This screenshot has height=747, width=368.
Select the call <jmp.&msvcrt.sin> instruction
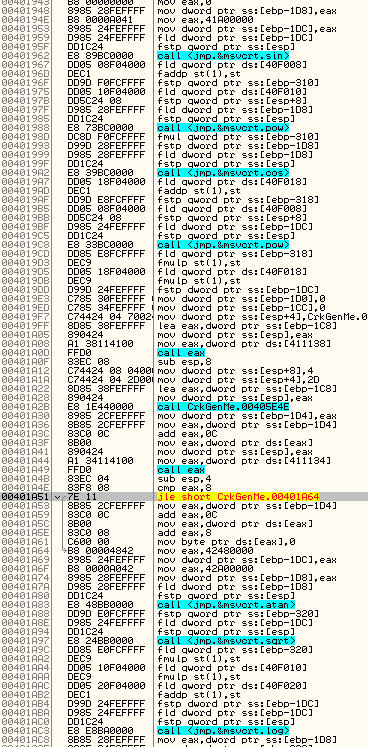pos(223,56)
